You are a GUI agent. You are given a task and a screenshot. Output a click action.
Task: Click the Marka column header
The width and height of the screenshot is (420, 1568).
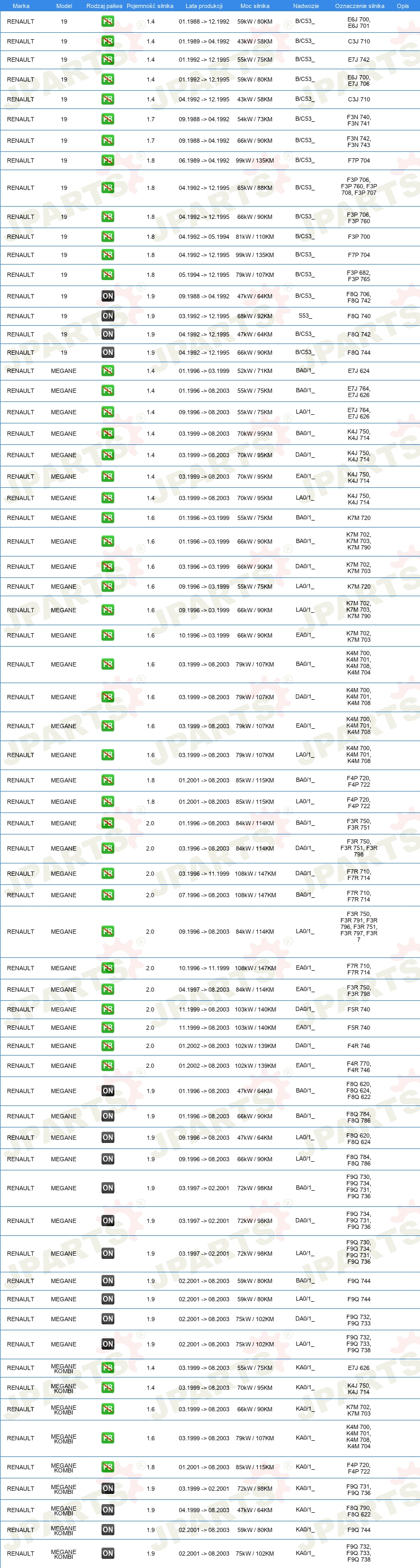[x=21, y=6]
